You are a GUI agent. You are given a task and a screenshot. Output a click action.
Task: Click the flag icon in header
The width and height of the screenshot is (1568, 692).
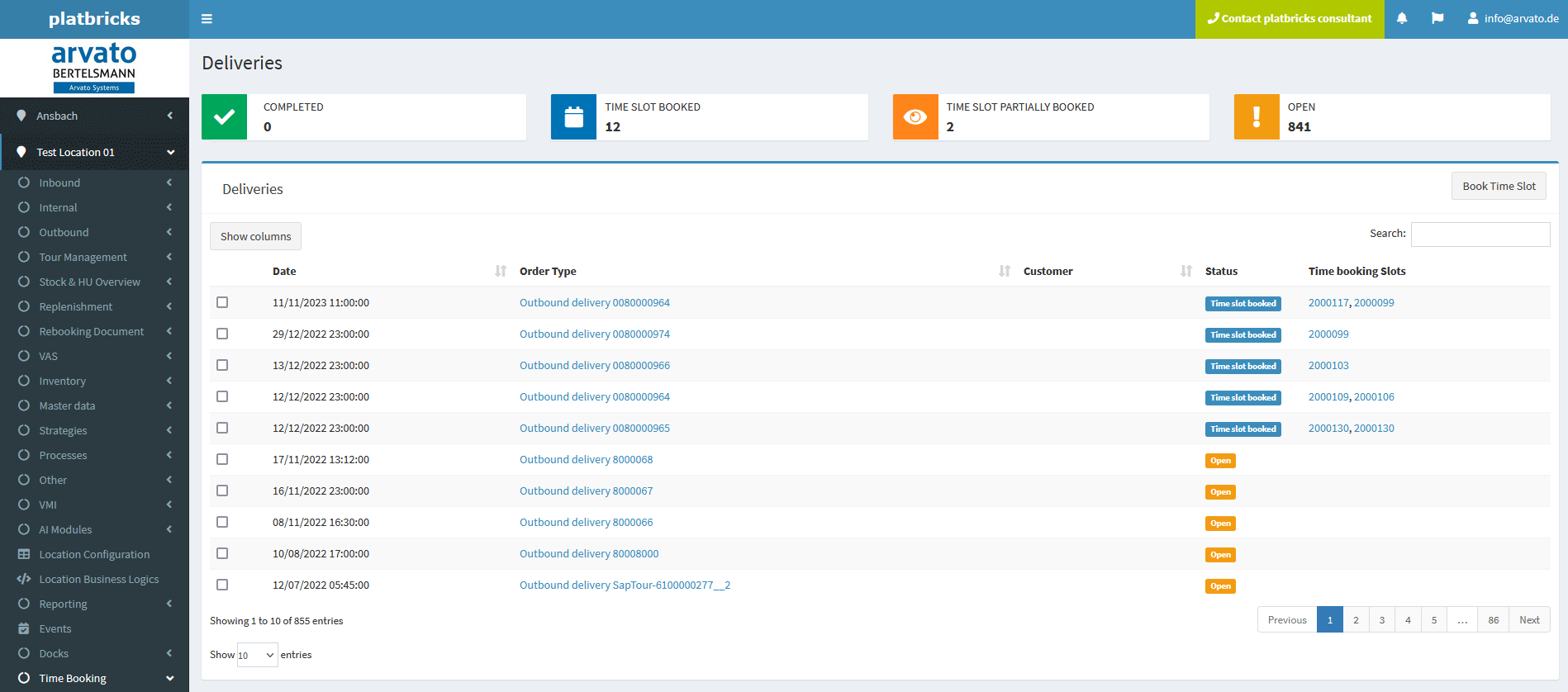coord(1437,18)
